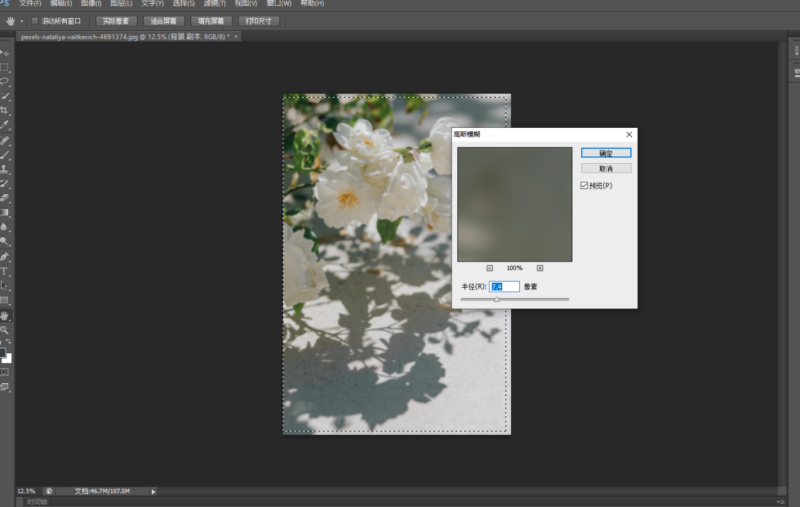Viewport: 800px width, 507px height.
Task: Toggle the 预览(P) preview checkbox
Action: click(x=585, y=185)
